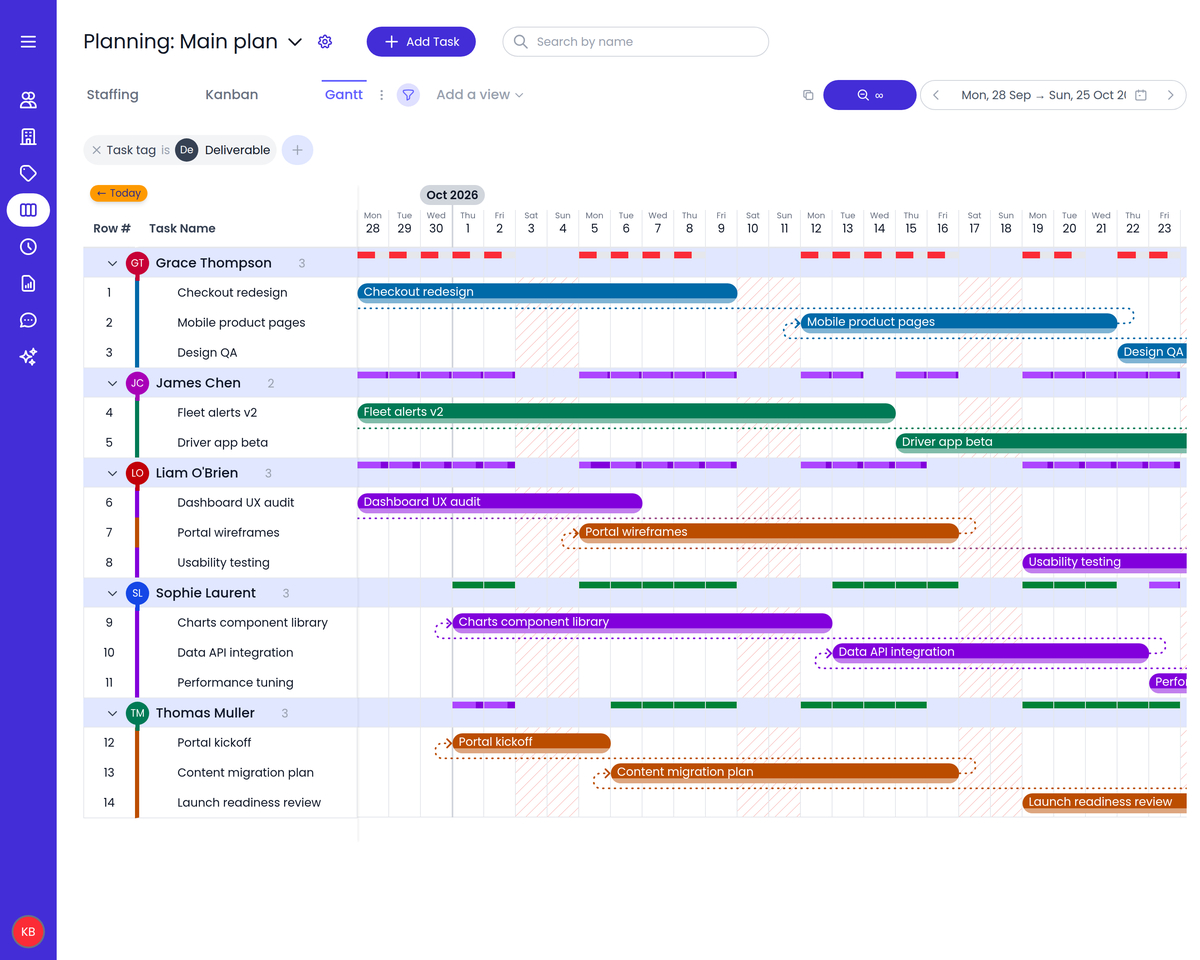Screen dimensions: 1200x960
Task: Select the Driver app beta Gantt bar
Action: [x=1041, y=442]
